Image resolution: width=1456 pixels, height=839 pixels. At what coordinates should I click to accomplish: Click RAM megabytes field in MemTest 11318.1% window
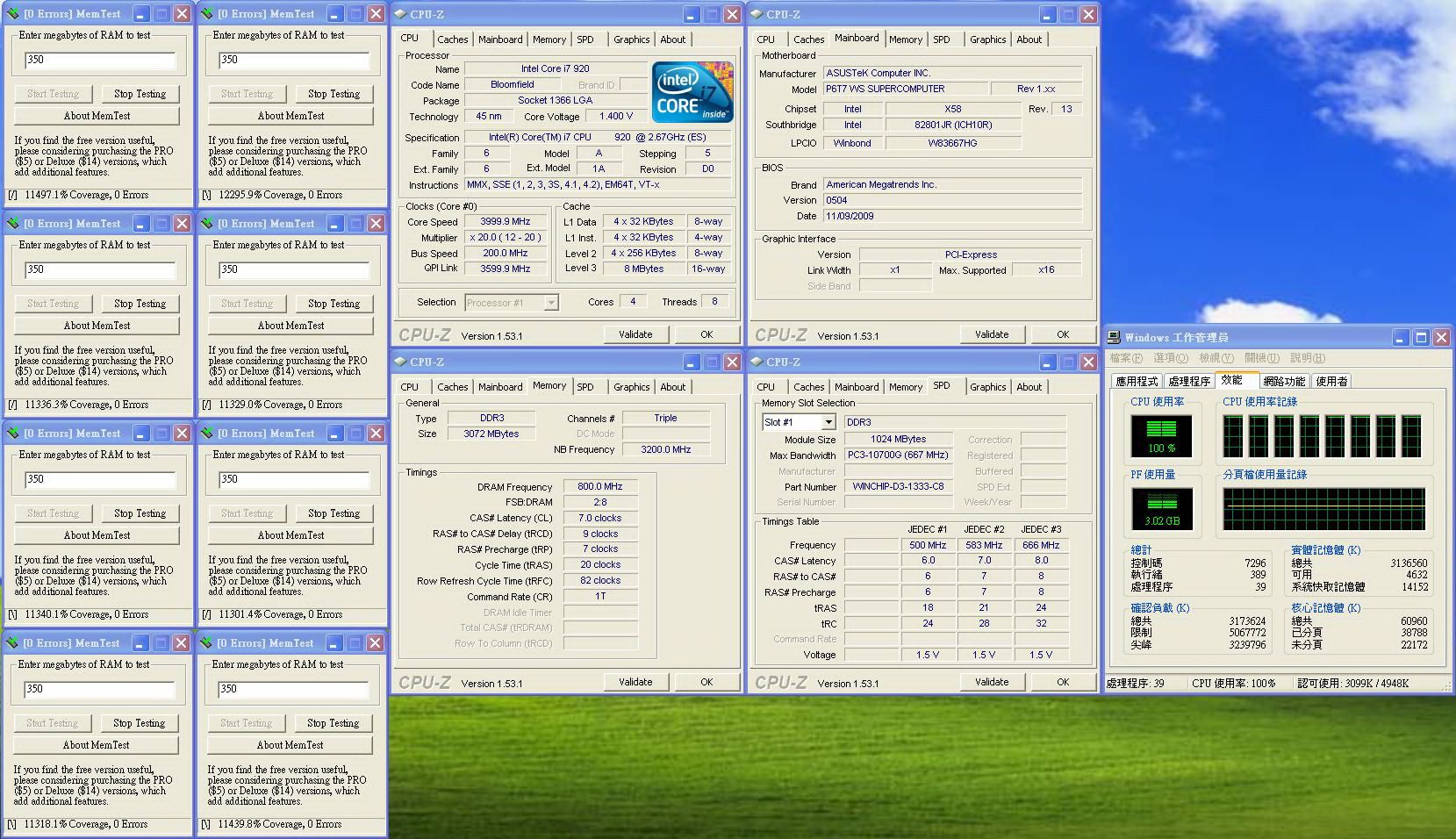coord(98,689)
